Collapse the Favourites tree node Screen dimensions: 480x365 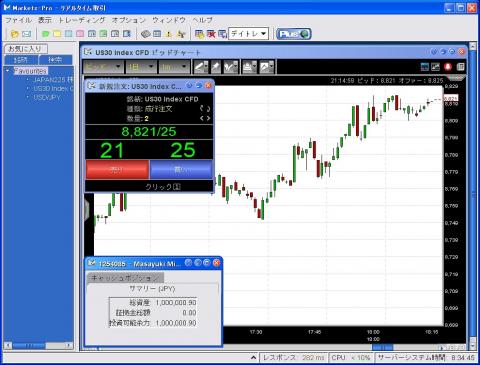tap(7, 71)
